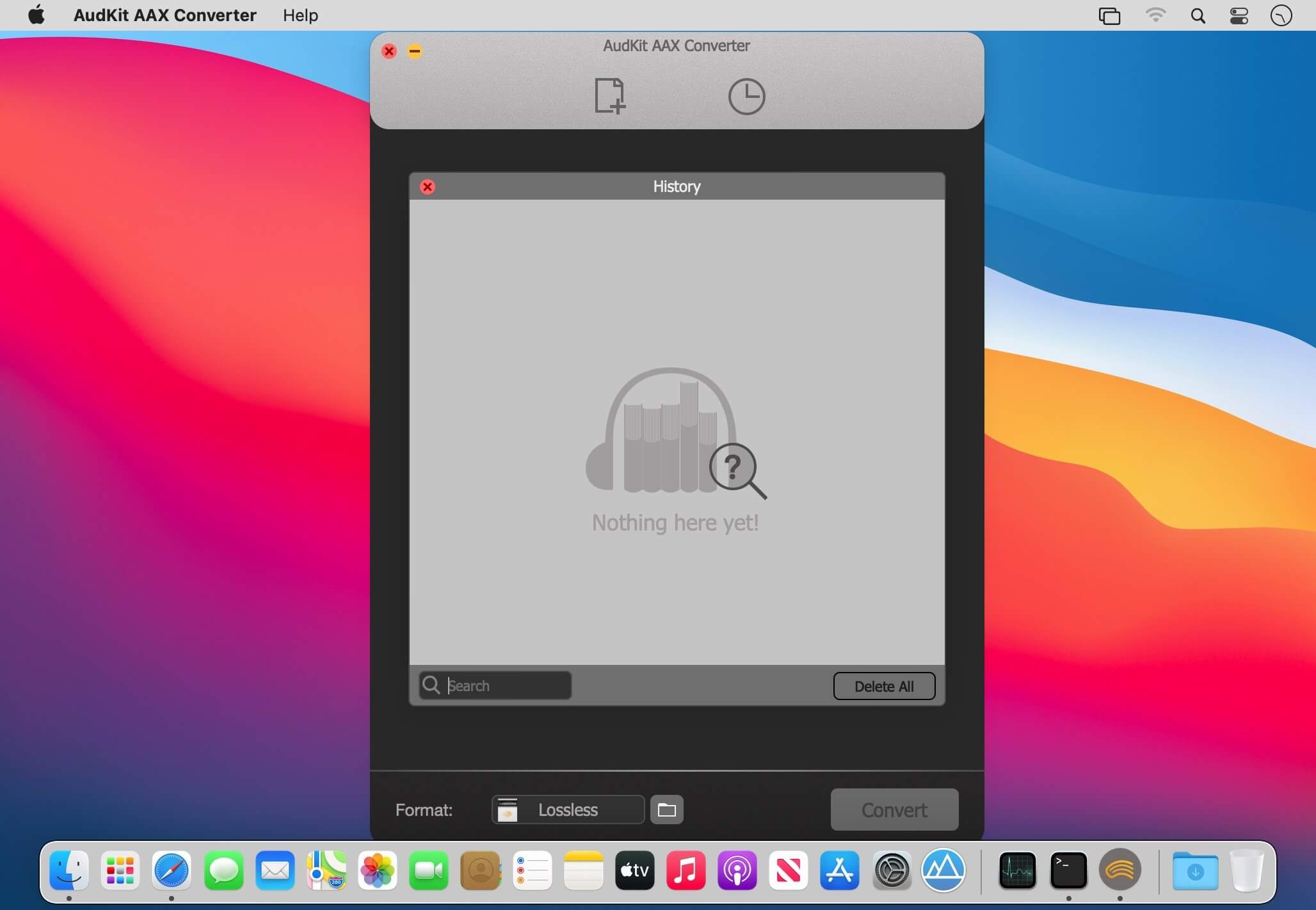Screen dimensions: 1316x910
Task: Open System Preferences from the Dock
Action: [892, 870]
